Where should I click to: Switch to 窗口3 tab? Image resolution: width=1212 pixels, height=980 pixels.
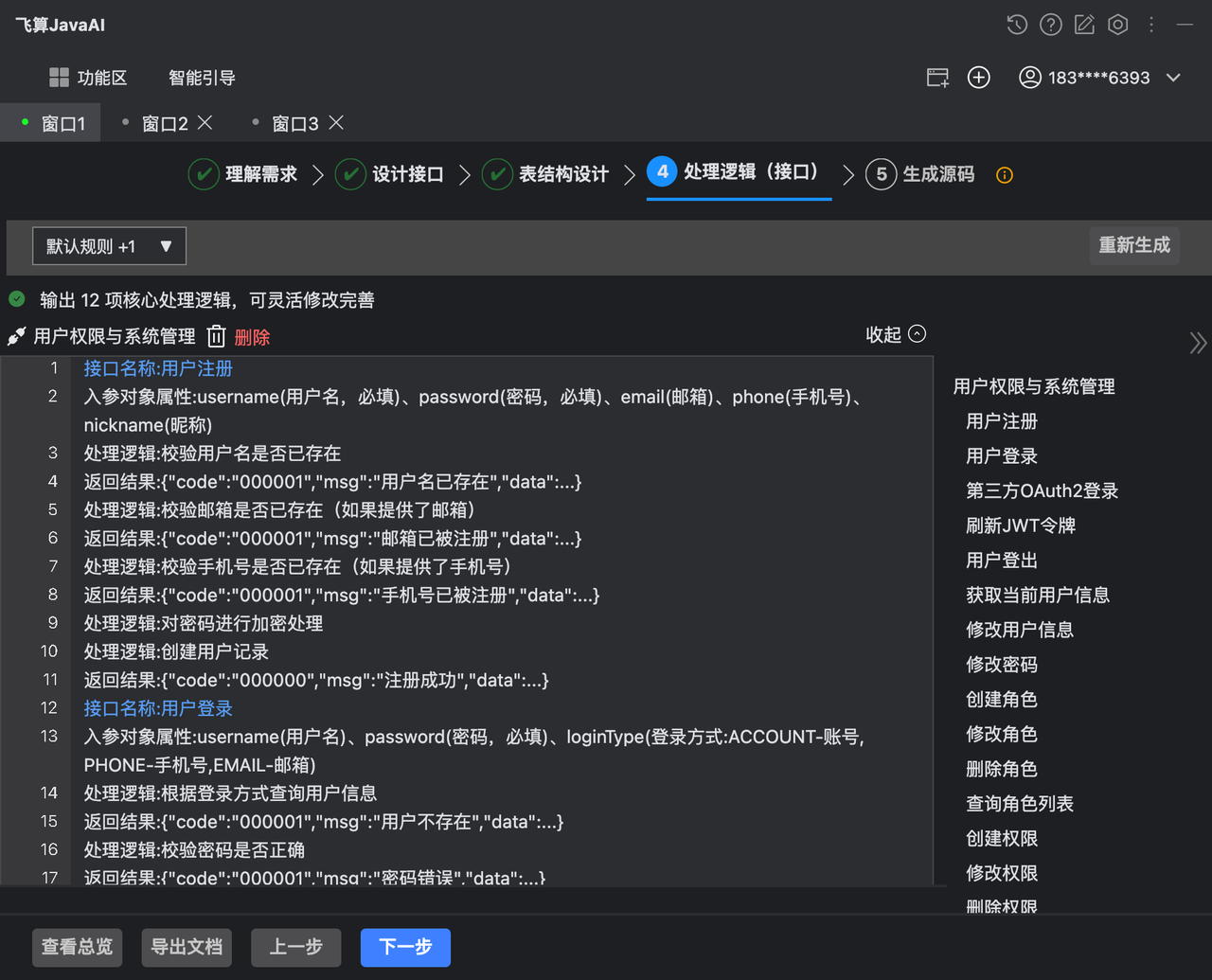(x=295, y=124)
